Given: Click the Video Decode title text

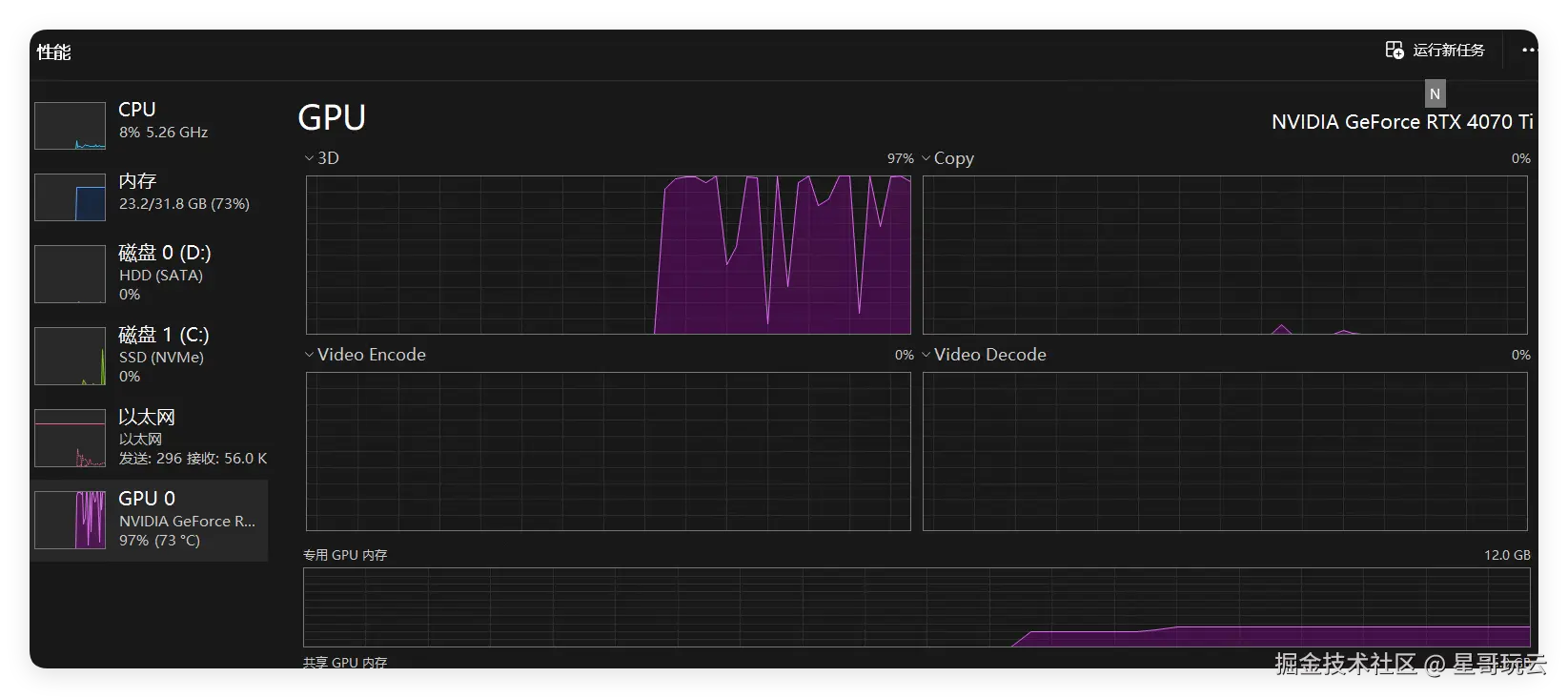Looking at the screenshot, I should (x=990, y=355).
